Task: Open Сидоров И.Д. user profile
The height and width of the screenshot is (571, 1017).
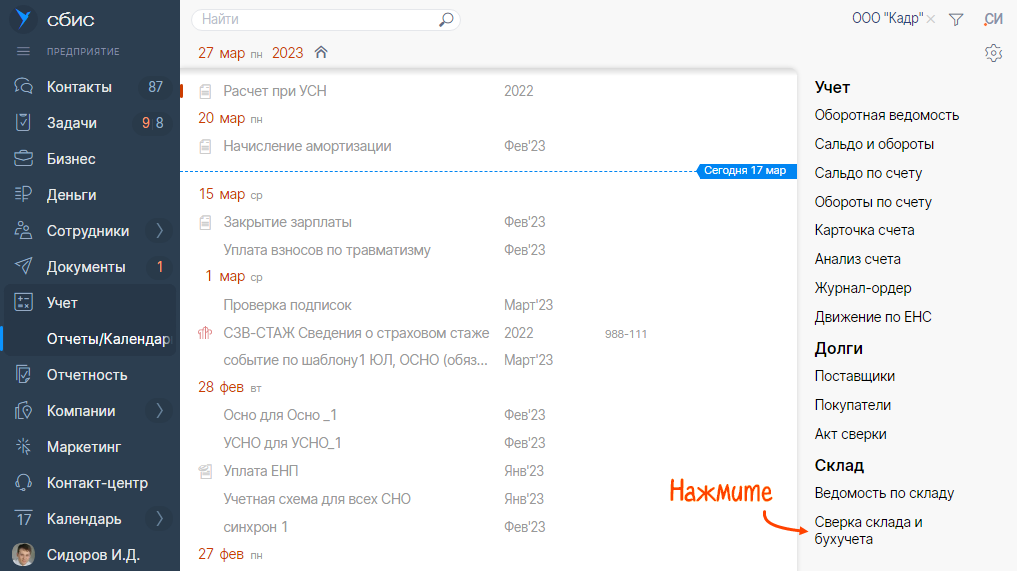Action: pyautogui.click(x=93, y=555)
